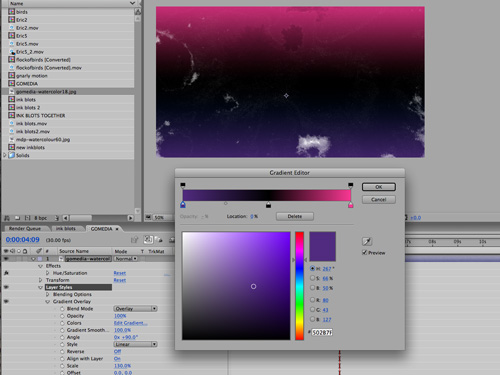
Task: Click the Solids folder icon
Action: 12,155
